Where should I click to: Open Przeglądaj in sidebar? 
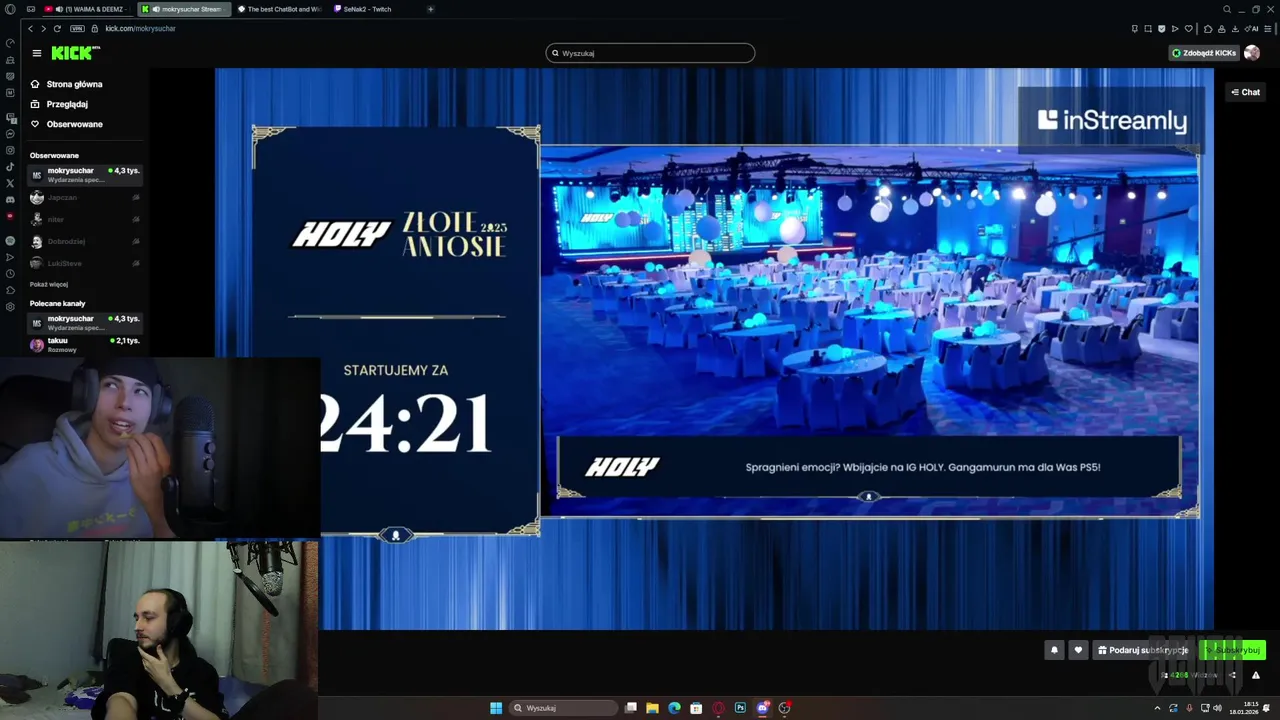[x=59, y=104]
